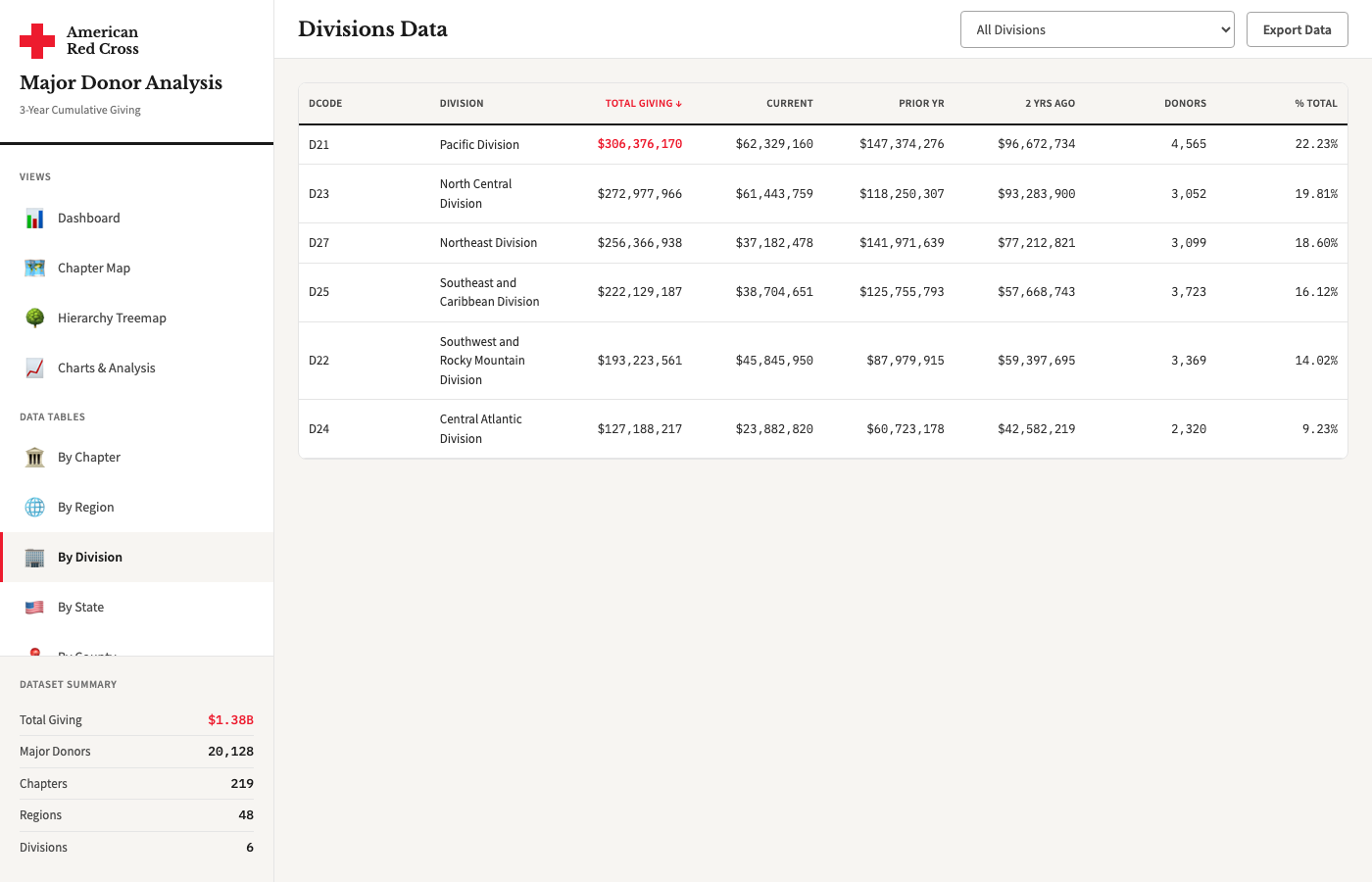Select the Central Atlantic Division name
The image size is (1372, 882).
pyautogui.click(x=480, y=429)
